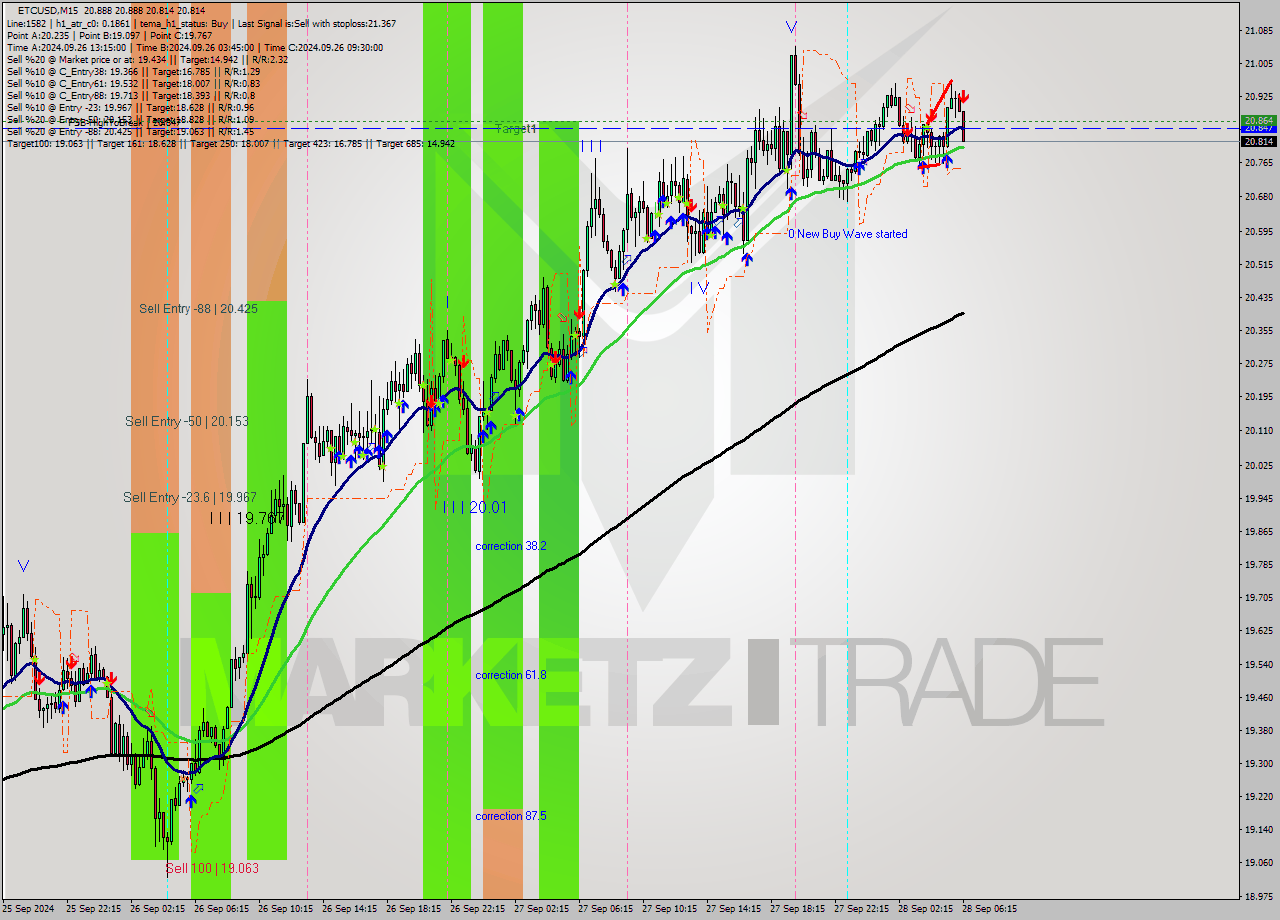
Task: Select the 'Sell Entry -50 | 20.153' label
Action: 187,421
